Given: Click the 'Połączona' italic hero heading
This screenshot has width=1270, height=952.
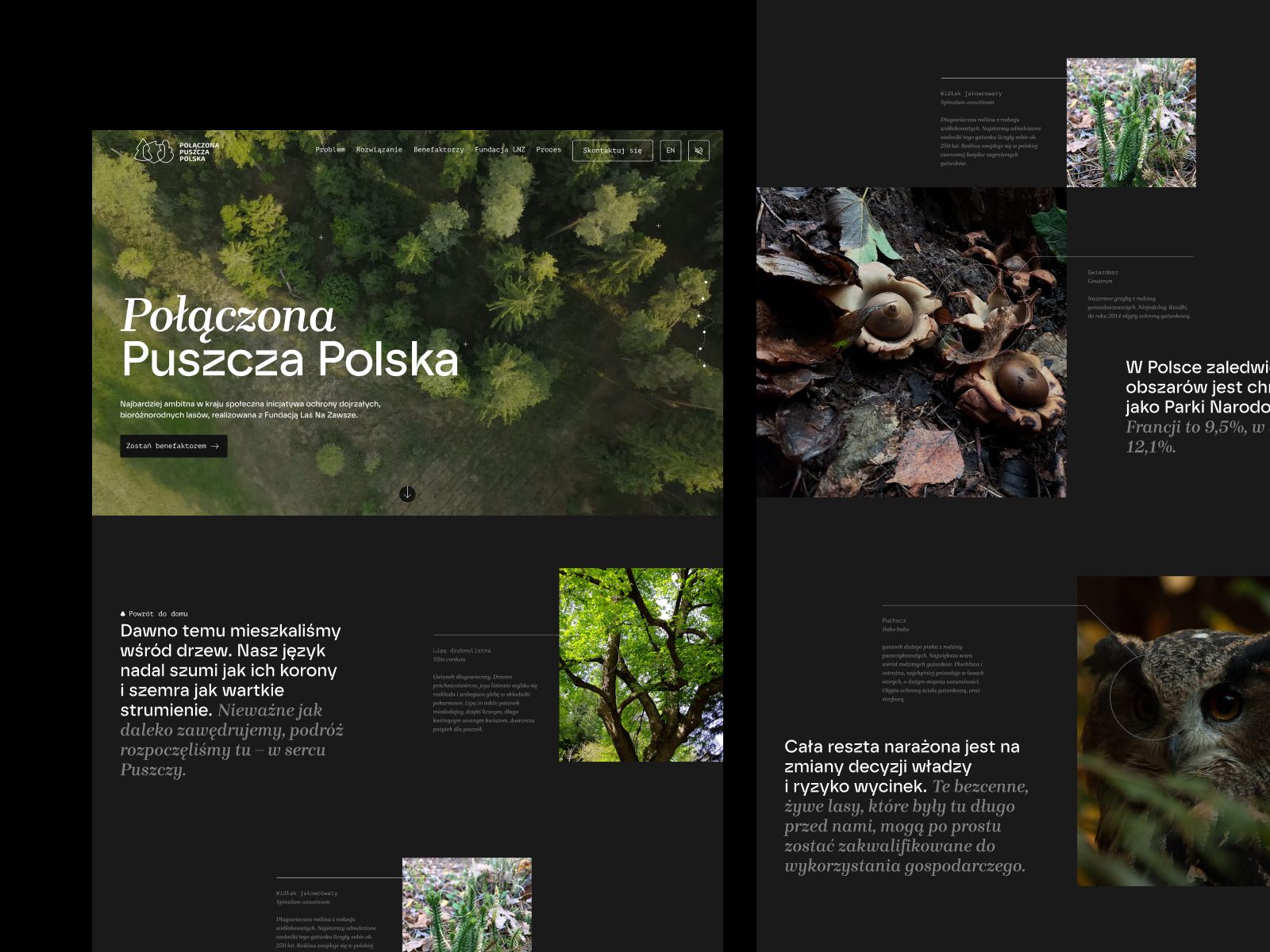Looking at the screenshot, I should click(229, 316).
